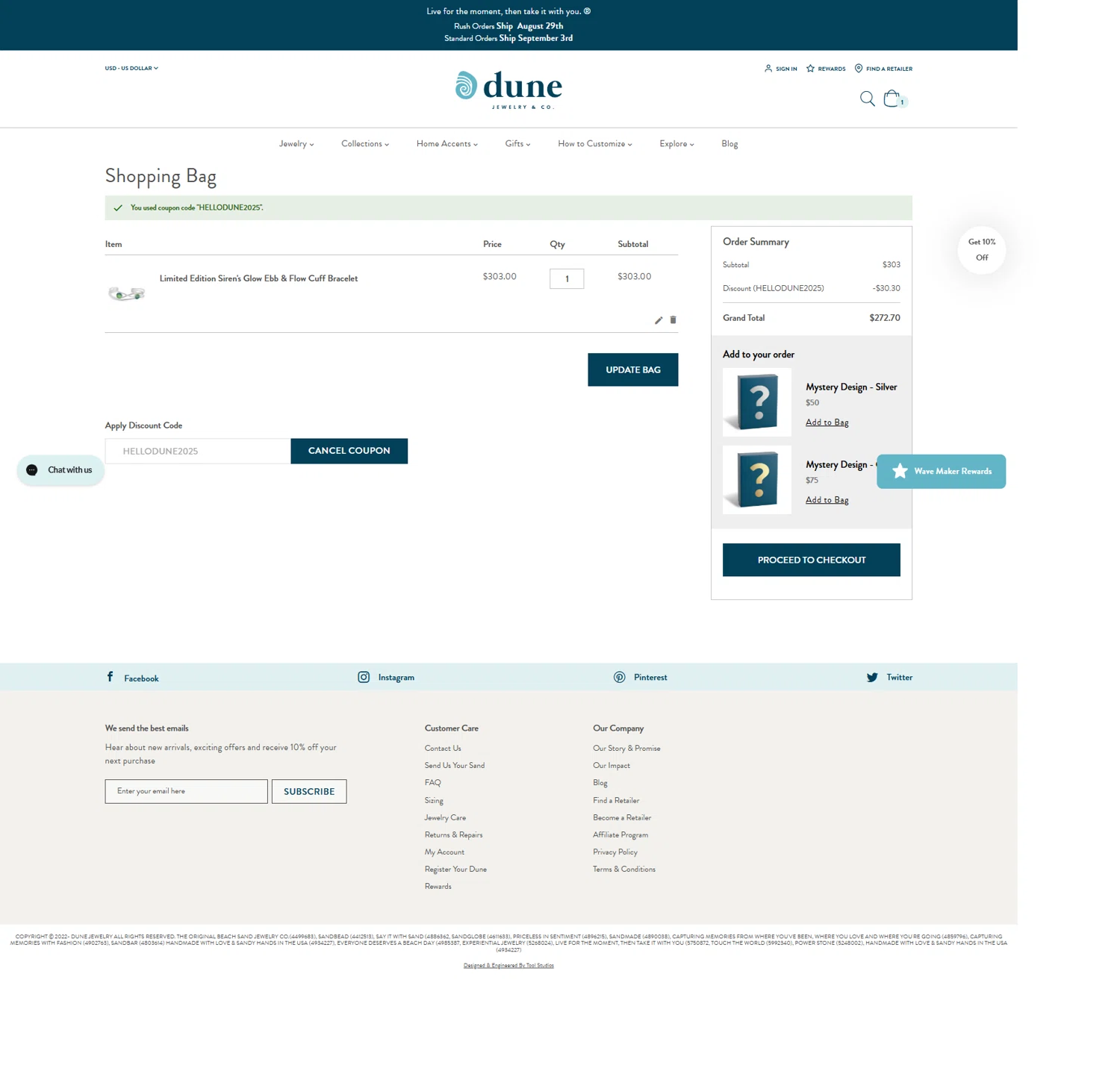The height and width of the screenshot is (1083, 1120).
Task: Click the Dune Jewelry logo
Action: (508, 90)
